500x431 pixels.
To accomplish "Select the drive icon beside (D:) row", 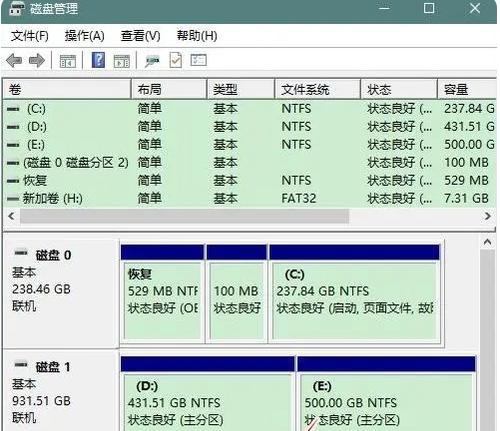I will pos(13,127).
